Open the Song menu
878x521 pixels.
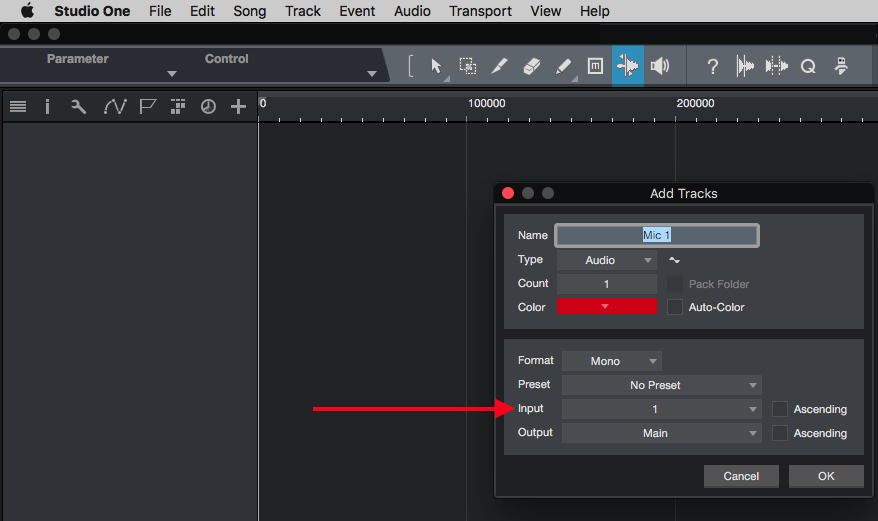[x=249, y=11]
